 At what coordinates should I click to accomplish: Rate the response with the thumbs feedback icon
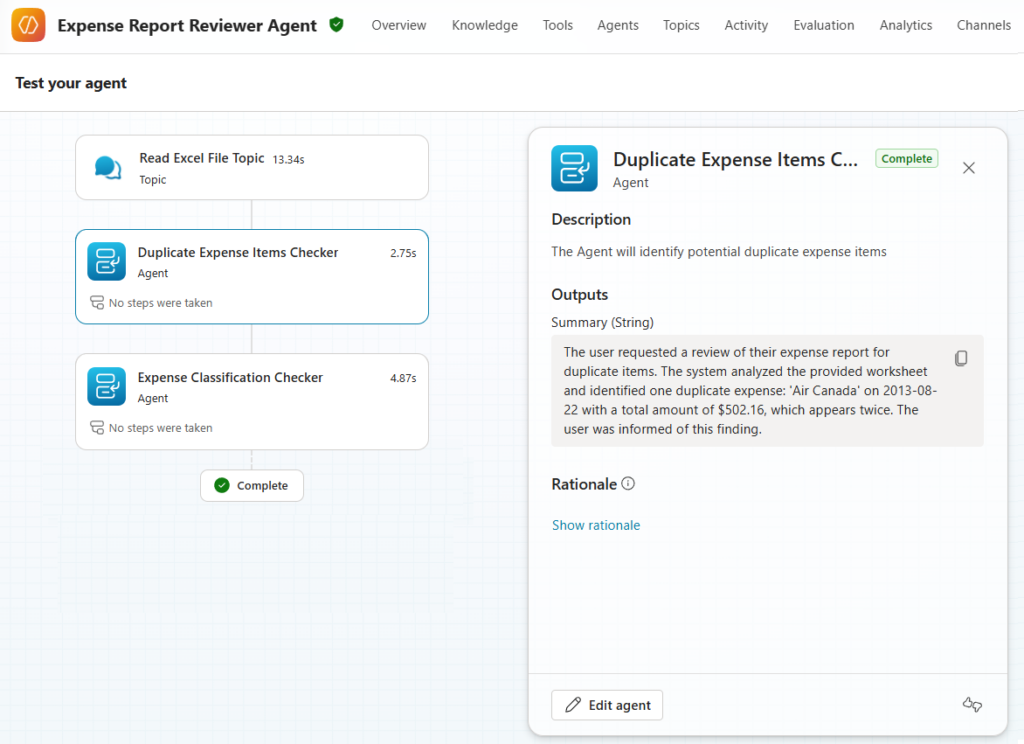[971, 705]
